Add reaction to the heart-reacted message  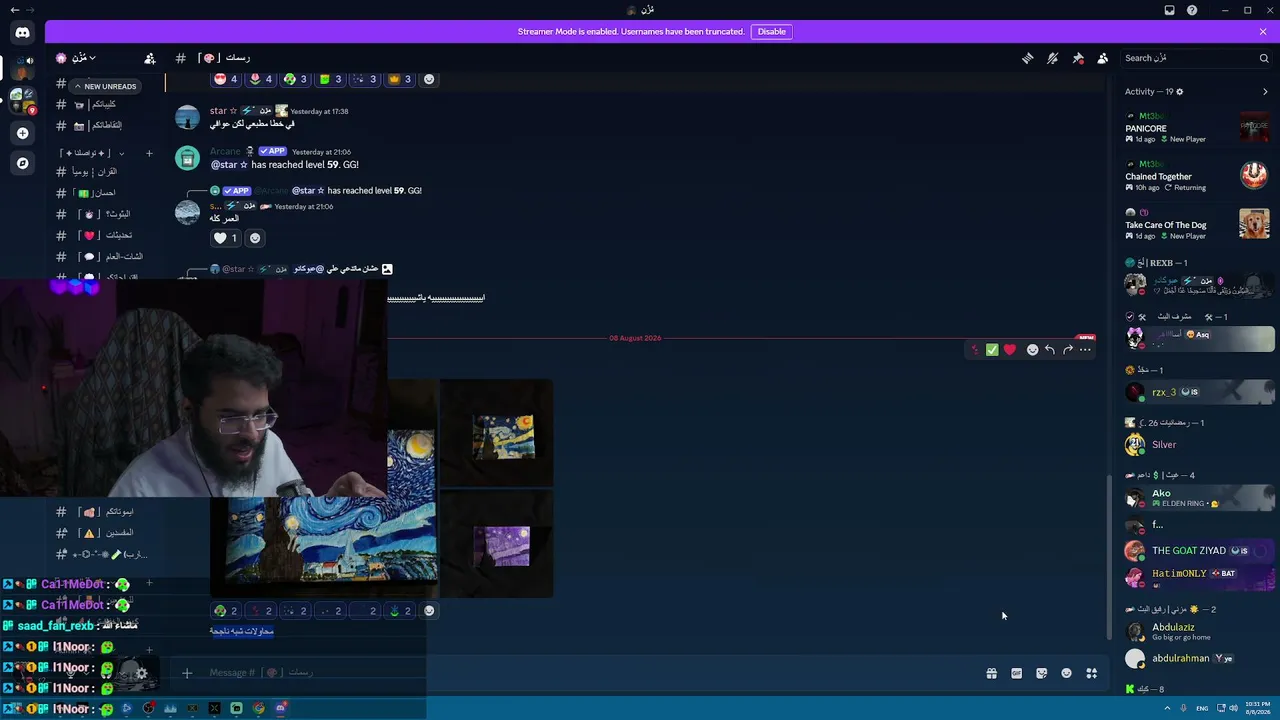point(255,238)
